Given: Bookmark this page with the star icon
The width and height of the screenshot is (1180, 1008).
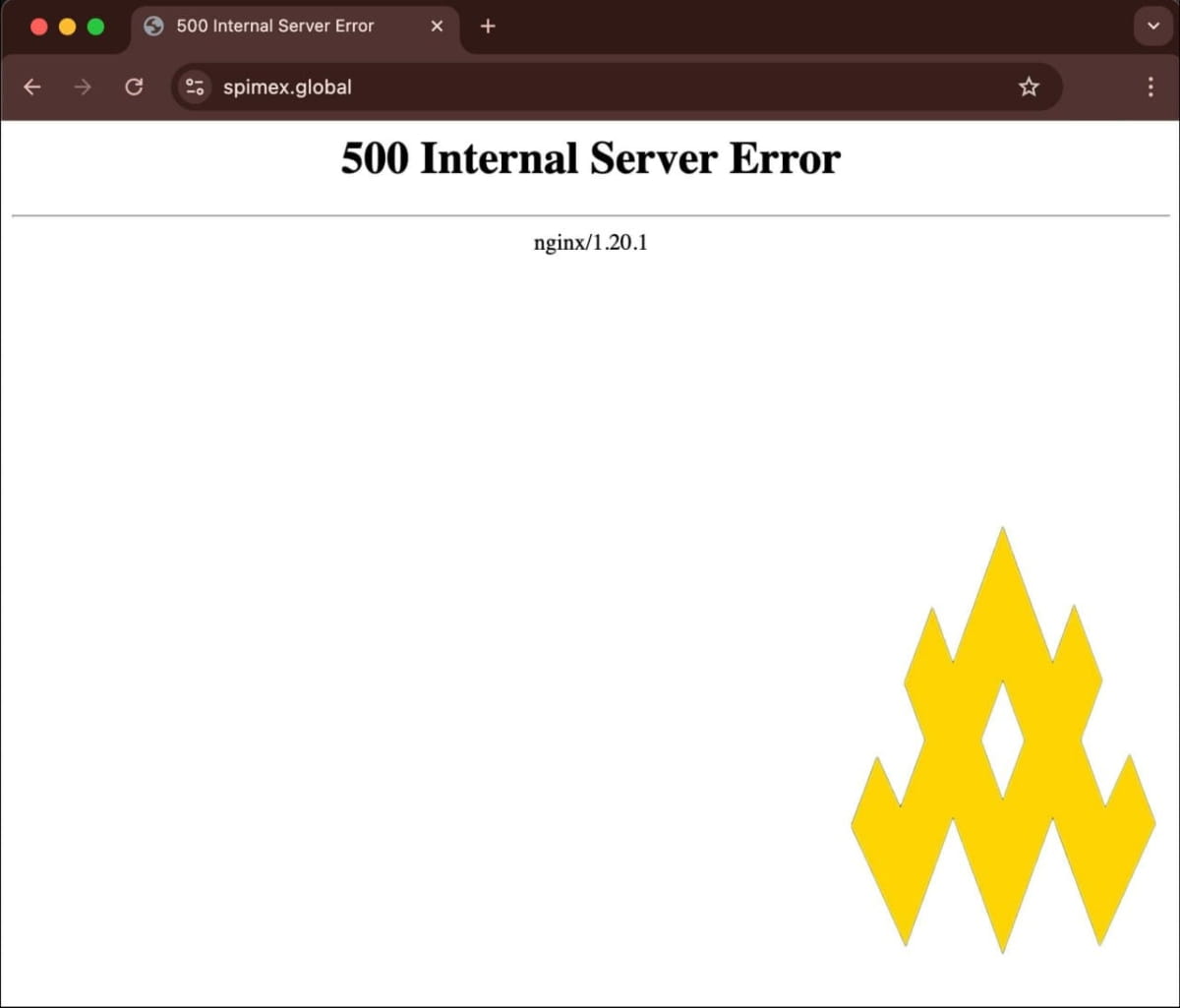Looking at the screenshot, I should [1029, 87].
